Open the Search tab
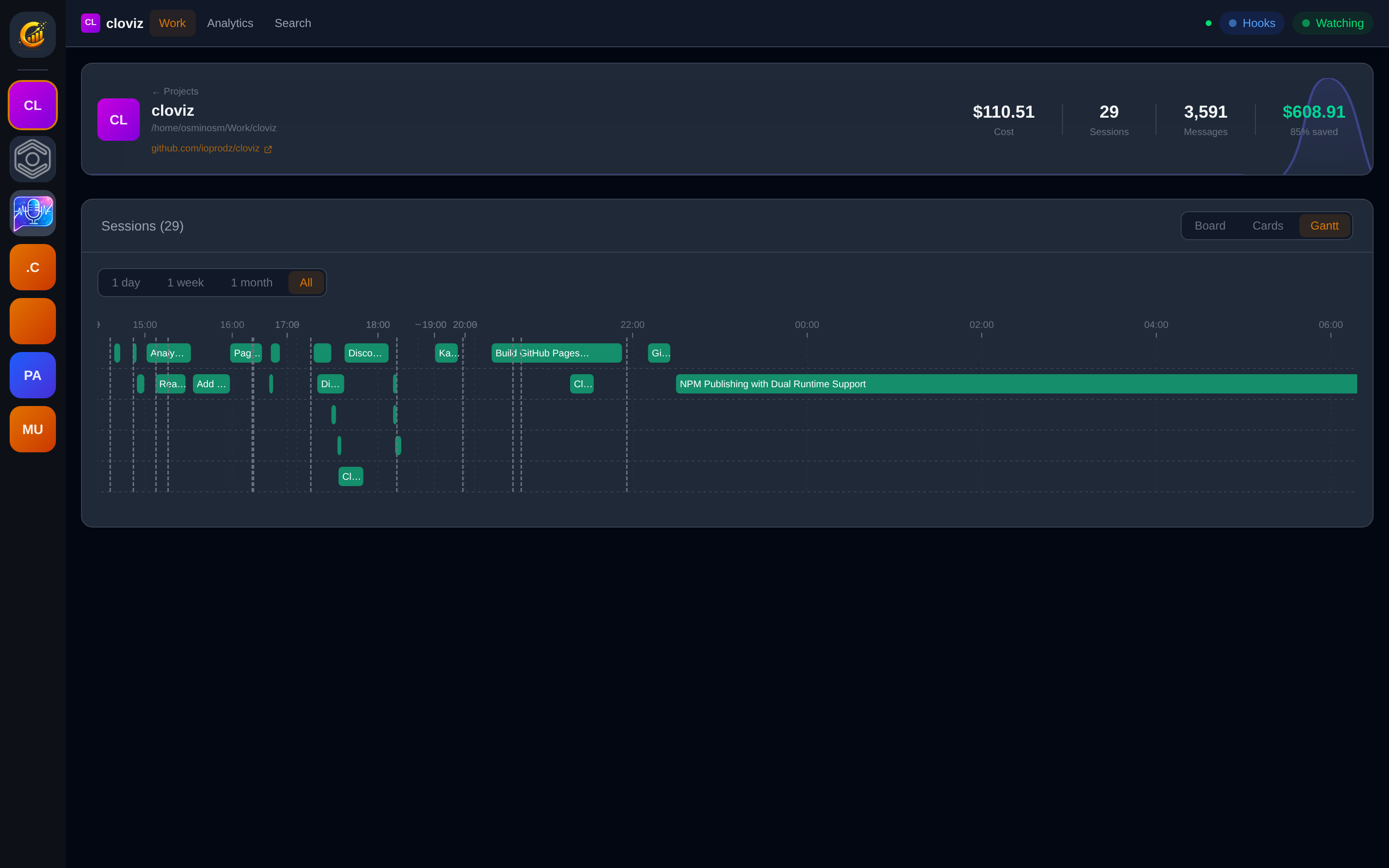 293,23
